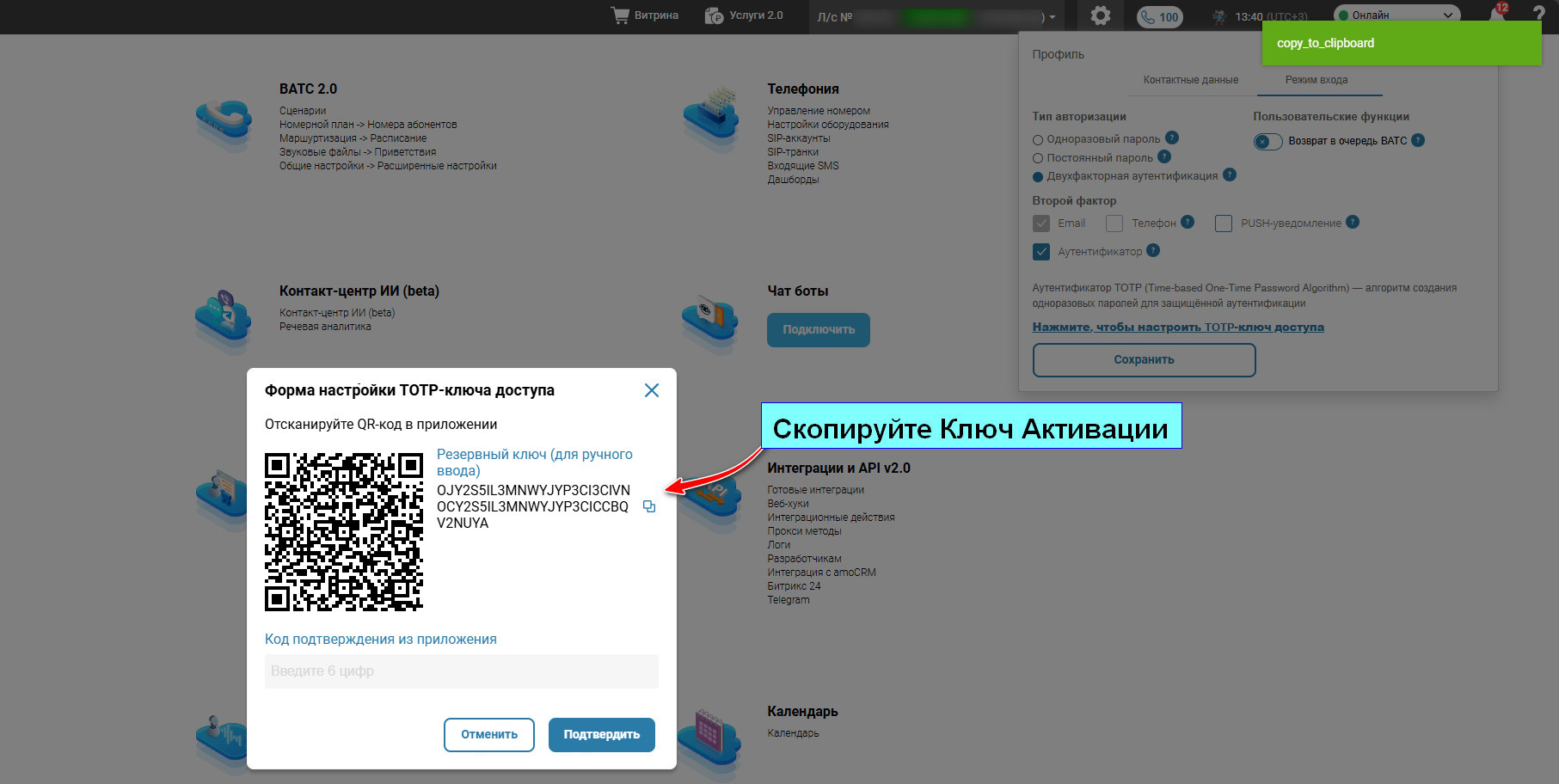Copy the TOTP backup key to clipboard
Viewport: 1559px width, 784px height.
click(649, 507)
